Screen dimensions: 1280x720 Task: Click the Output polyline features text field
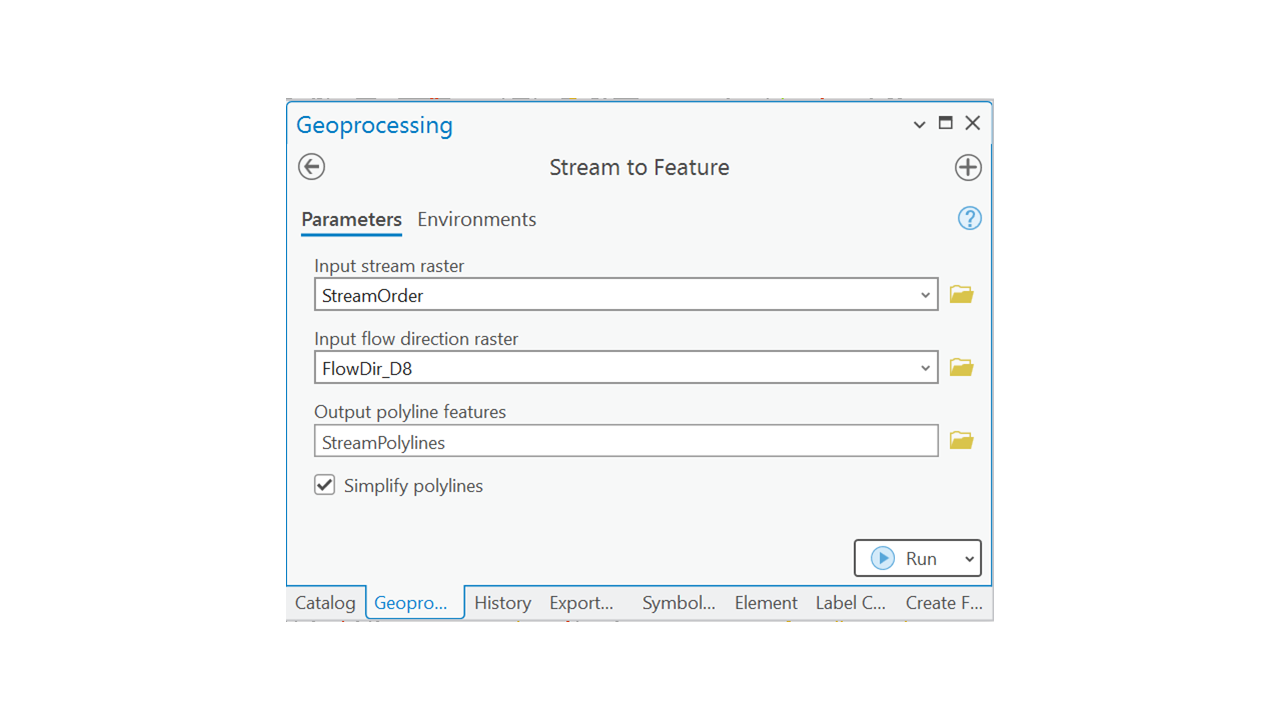click(x=625, y=442)
